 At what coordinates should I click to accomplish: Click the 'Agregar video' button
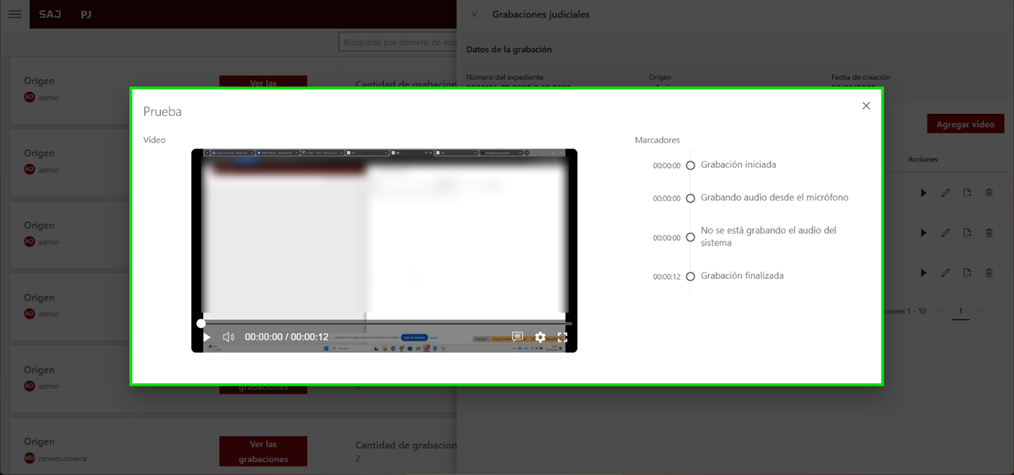(964, 124)
